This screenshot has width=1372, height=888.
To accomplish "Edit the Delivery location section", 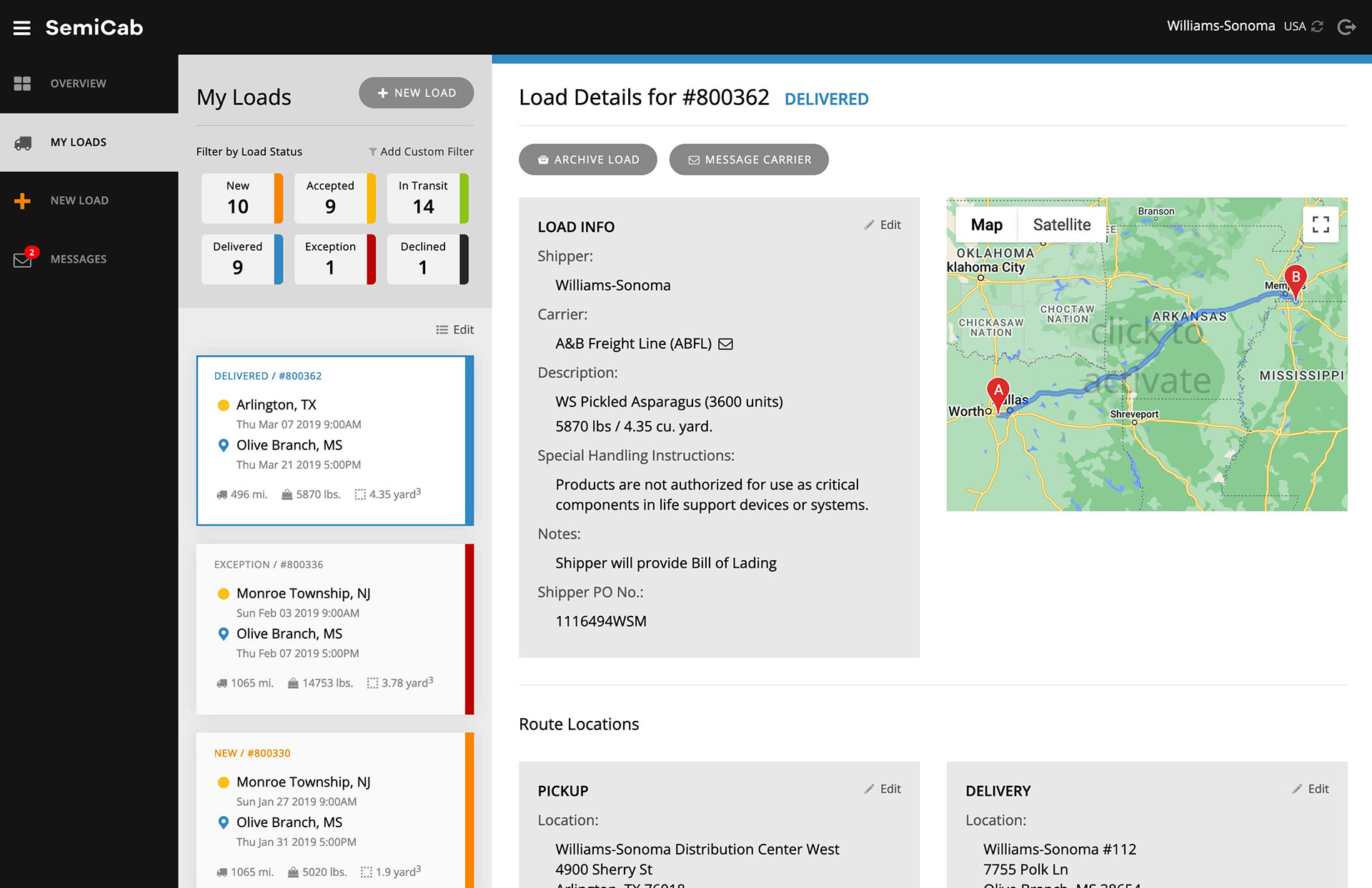I will point(1311,789).
